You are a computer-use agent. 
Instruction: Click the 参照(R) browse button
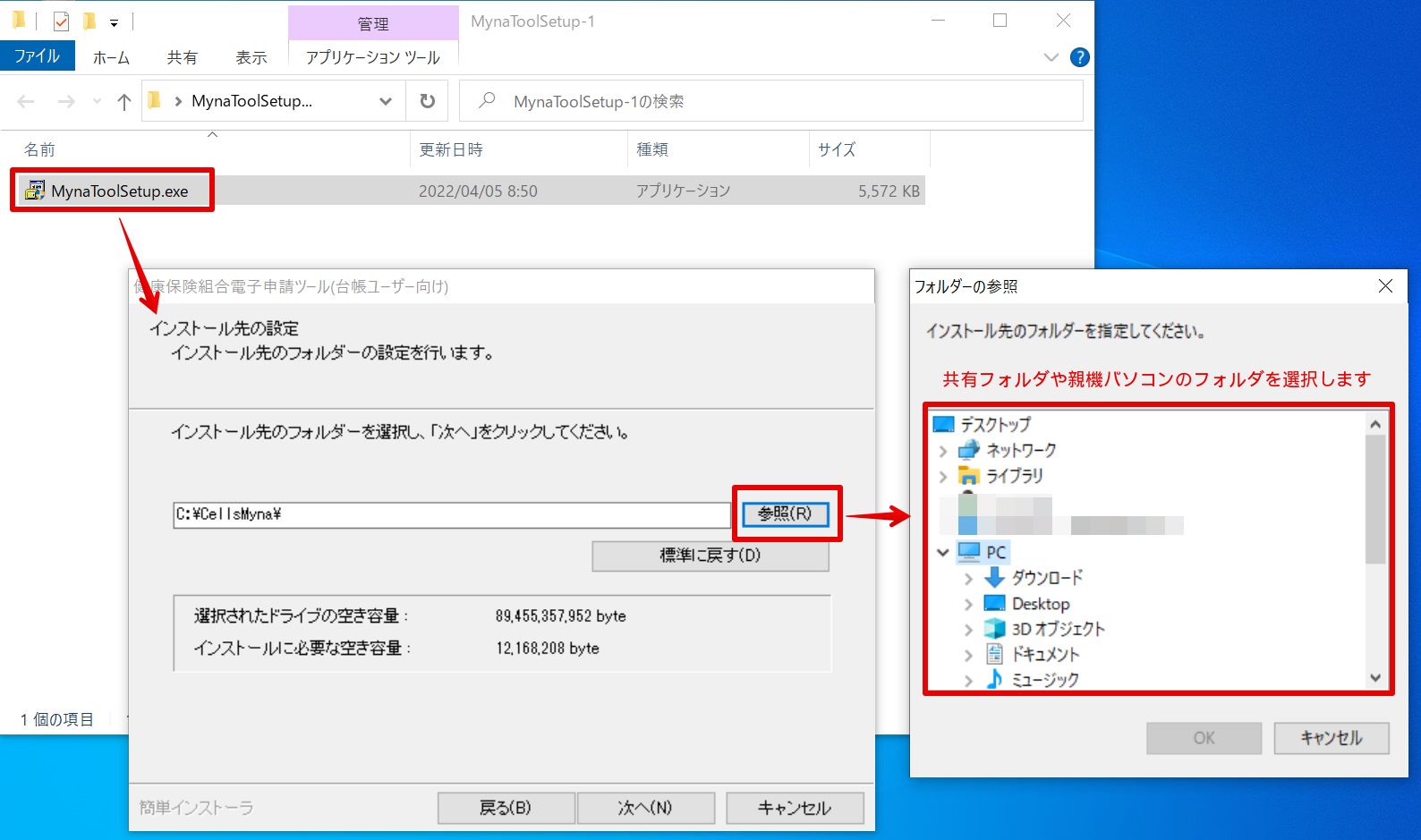coord(785,513)
